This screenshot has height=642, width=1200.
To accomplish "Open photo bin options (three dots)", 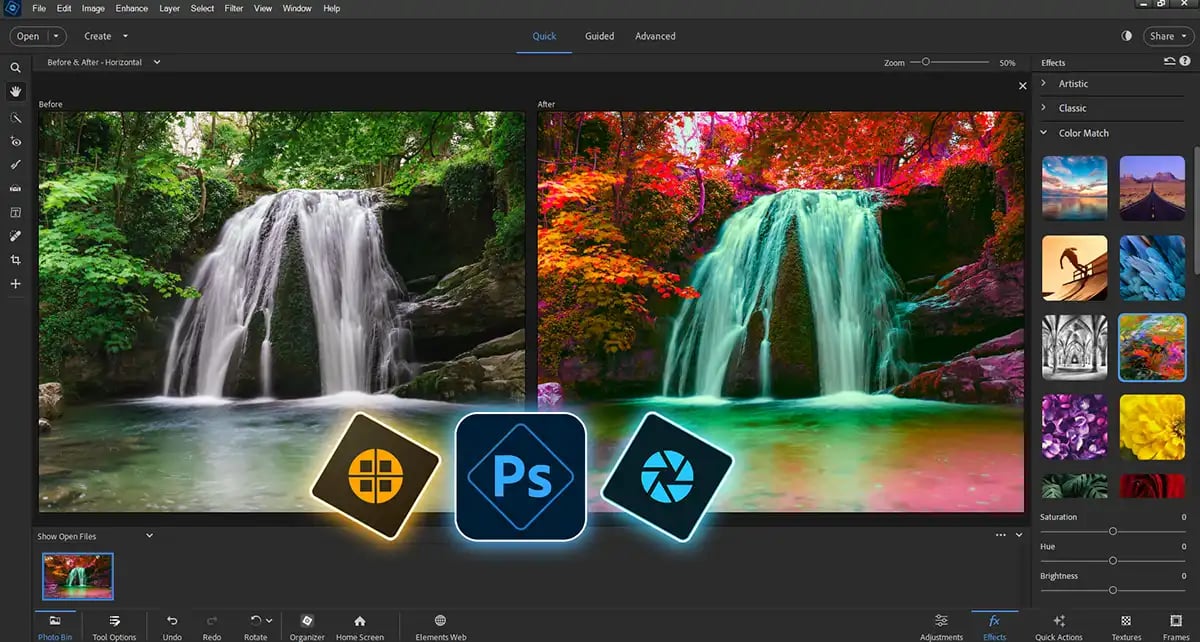I will tap(1001, 535).
